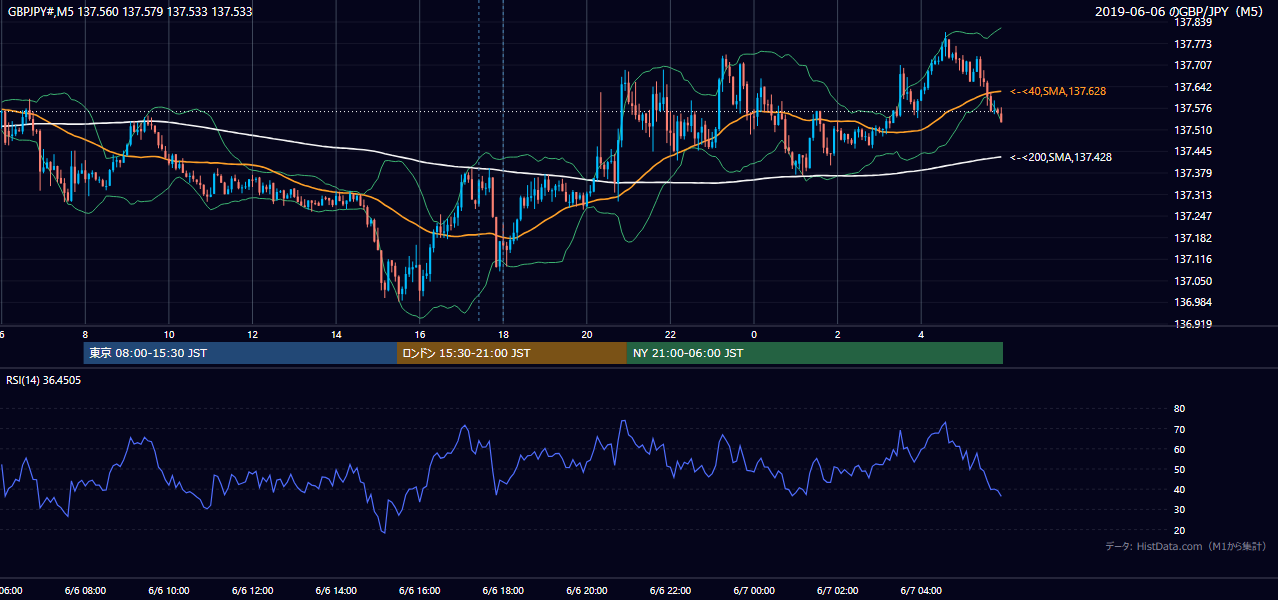
Task: Click hour tick 10 under the price chart
Action: [x=169, y=334]
